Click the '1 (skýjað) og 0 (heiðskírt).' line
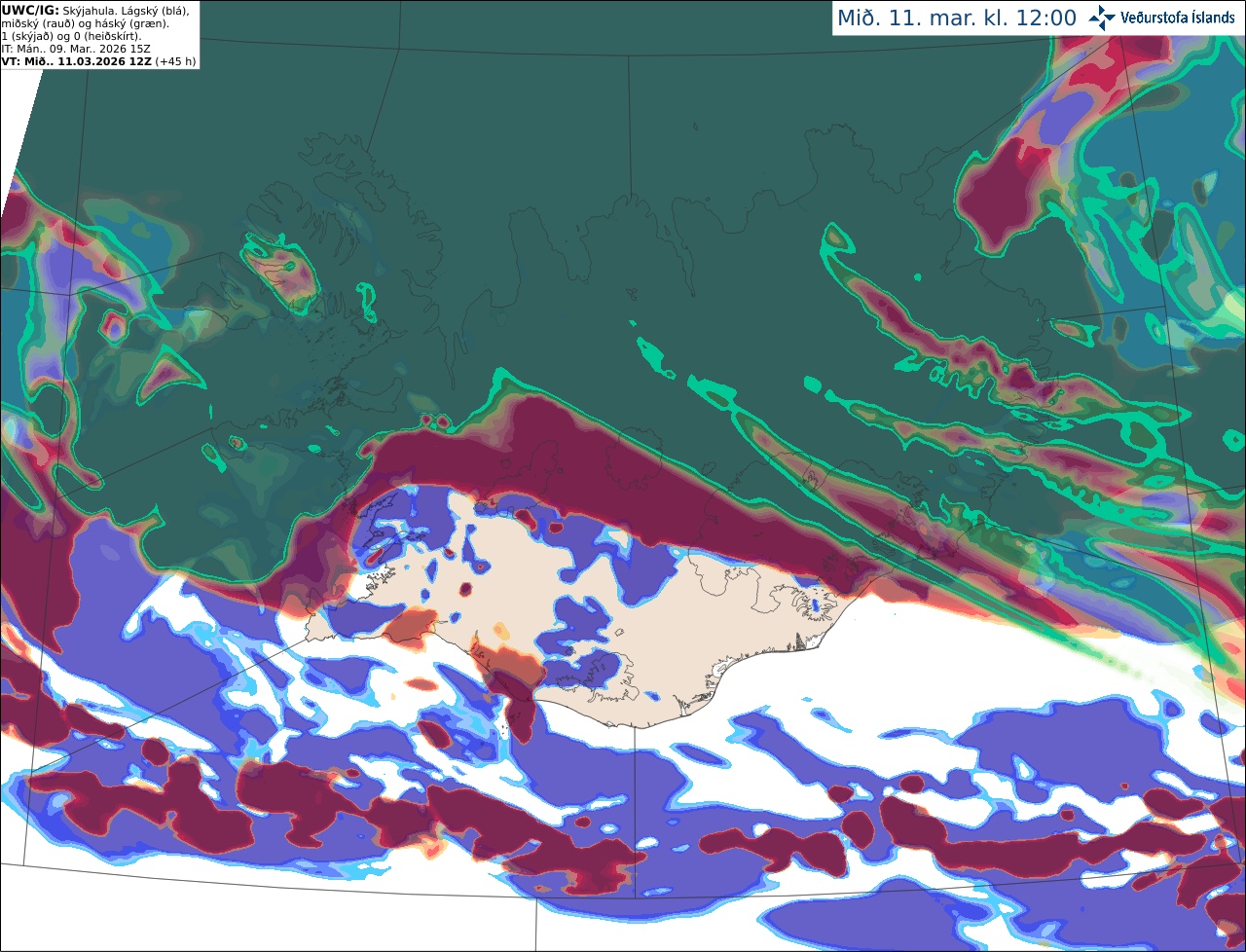Screen dimensions: 1246x952 coord(71,36)
